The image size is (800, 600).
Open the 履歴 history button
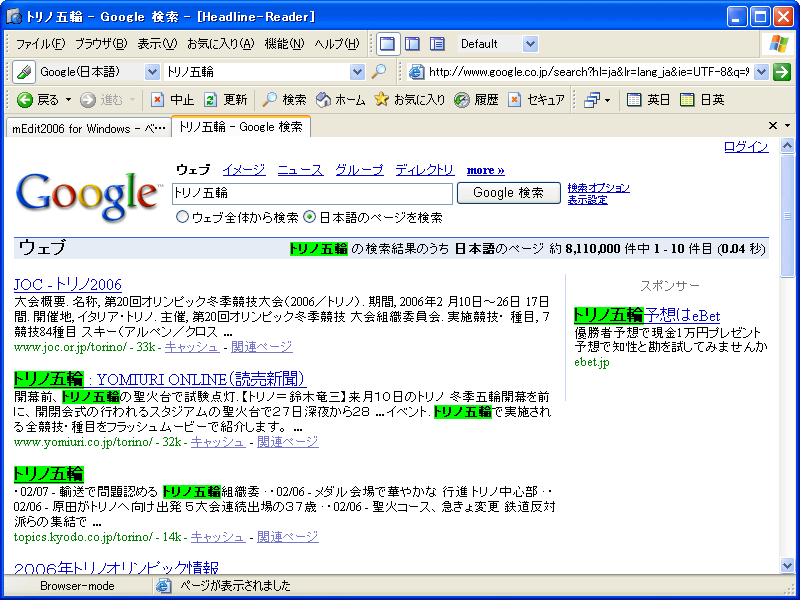[476, 100]
